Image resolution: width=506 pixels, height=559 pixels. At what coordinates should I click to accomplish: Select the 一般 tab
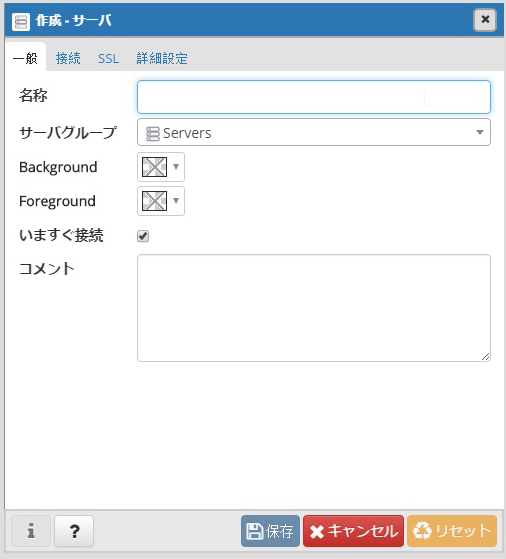click(x=25, y=57)
